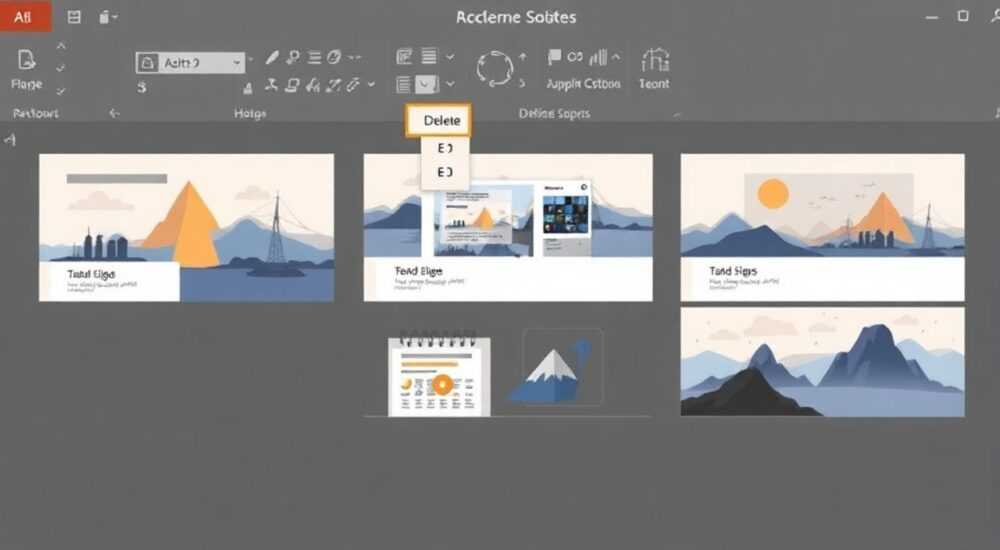
Task: Click the circular rotate arrows icon
Action: pos(494,68)
